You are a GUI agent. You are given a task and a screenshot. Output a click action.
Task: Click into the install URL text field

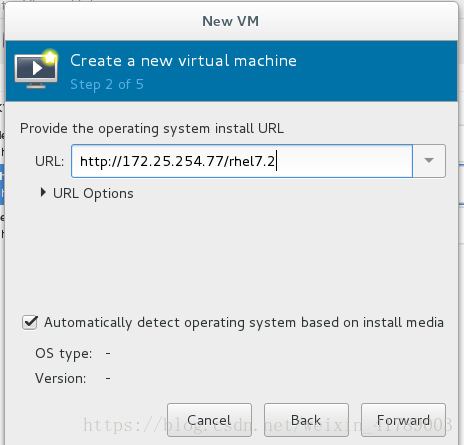[242, 161]
